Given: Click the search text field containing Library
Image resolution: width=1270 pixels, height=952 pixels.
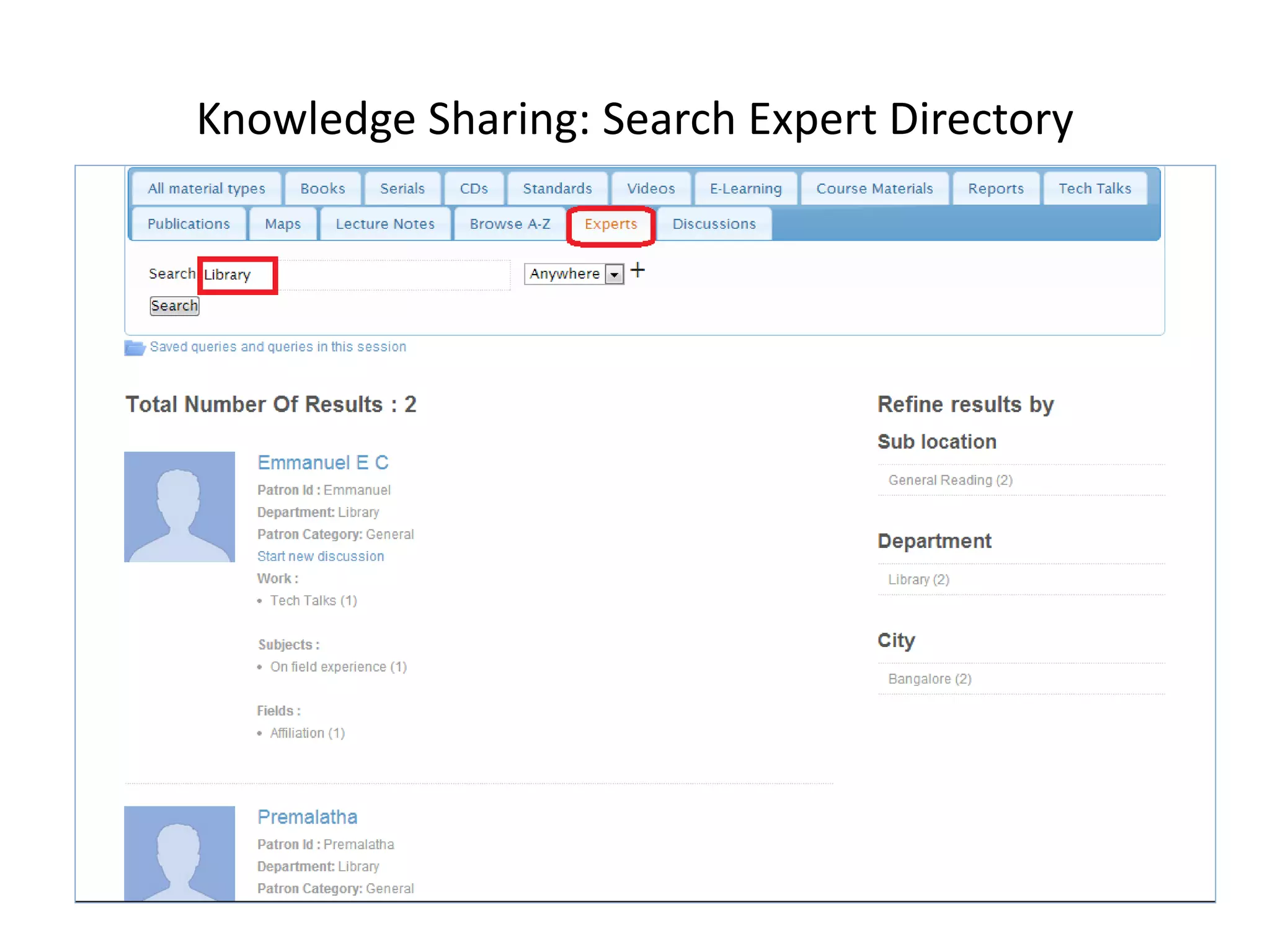Looking at the screenshot, I should click(355, 275).
